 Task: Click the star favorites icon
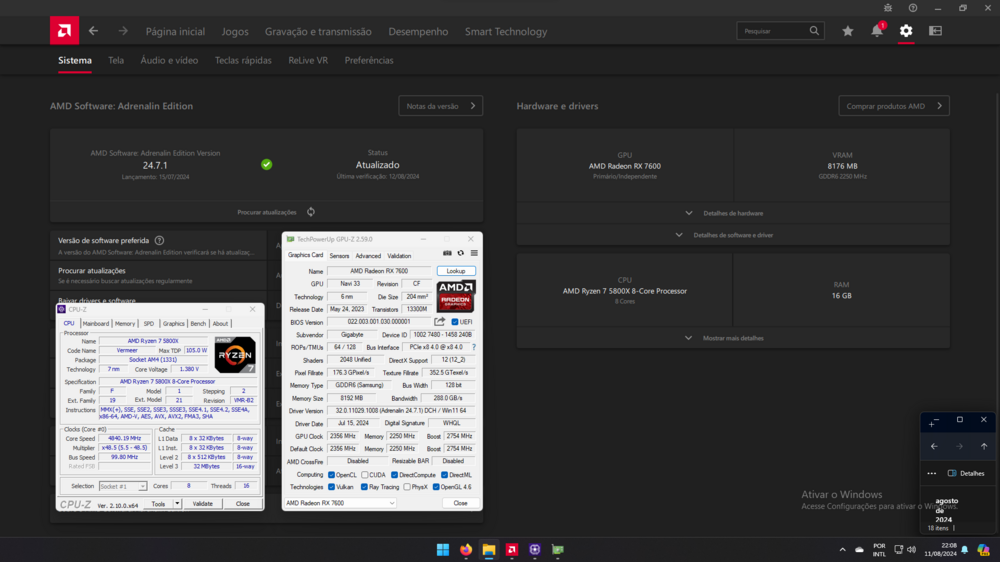tap(848, 31)
